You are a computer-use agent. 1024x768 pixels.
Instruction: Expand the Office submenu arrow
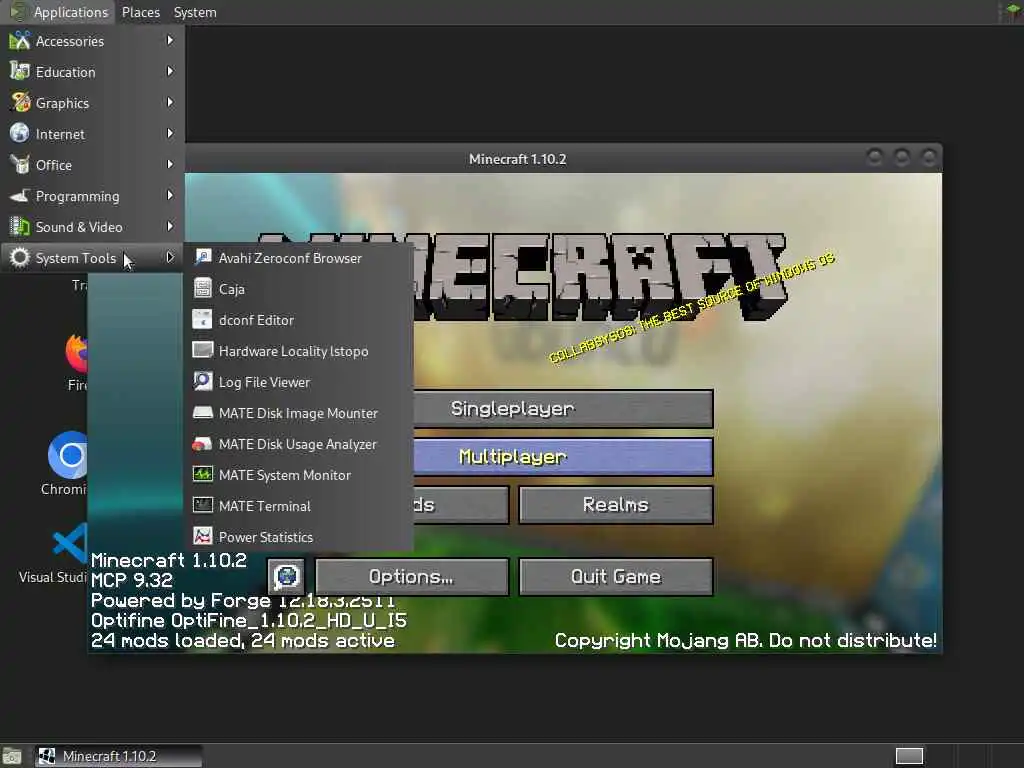tap(170, 165)
